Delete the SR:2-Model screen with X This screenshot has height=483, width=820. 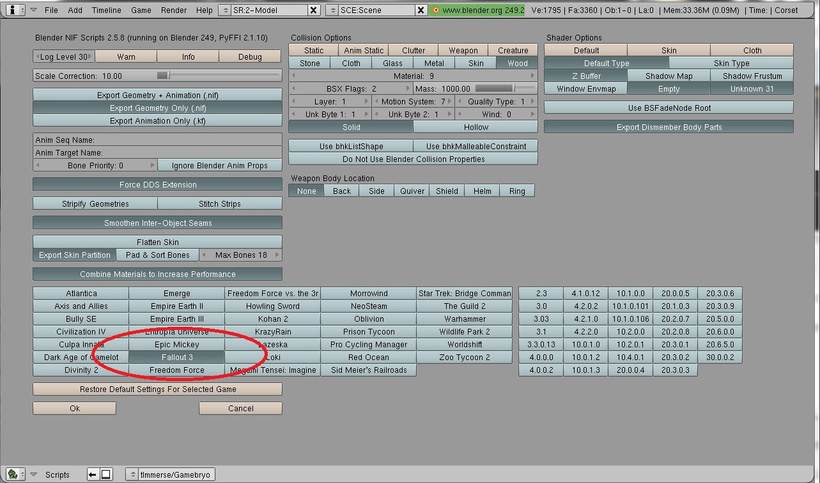(x=313, y=10)
